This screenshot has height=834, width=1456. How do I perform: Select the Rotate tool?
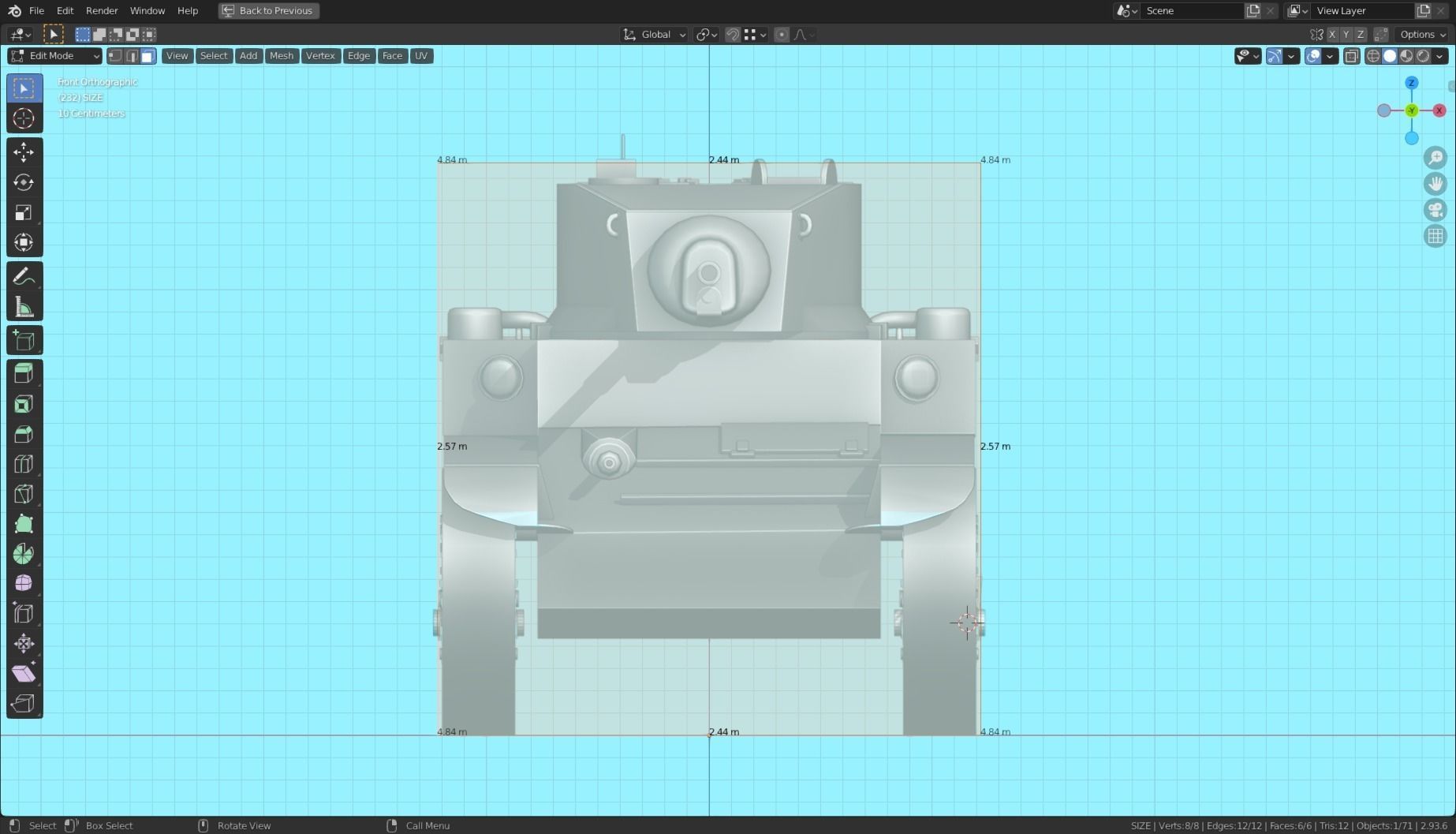pyautogui.click(x=24, y=182)
